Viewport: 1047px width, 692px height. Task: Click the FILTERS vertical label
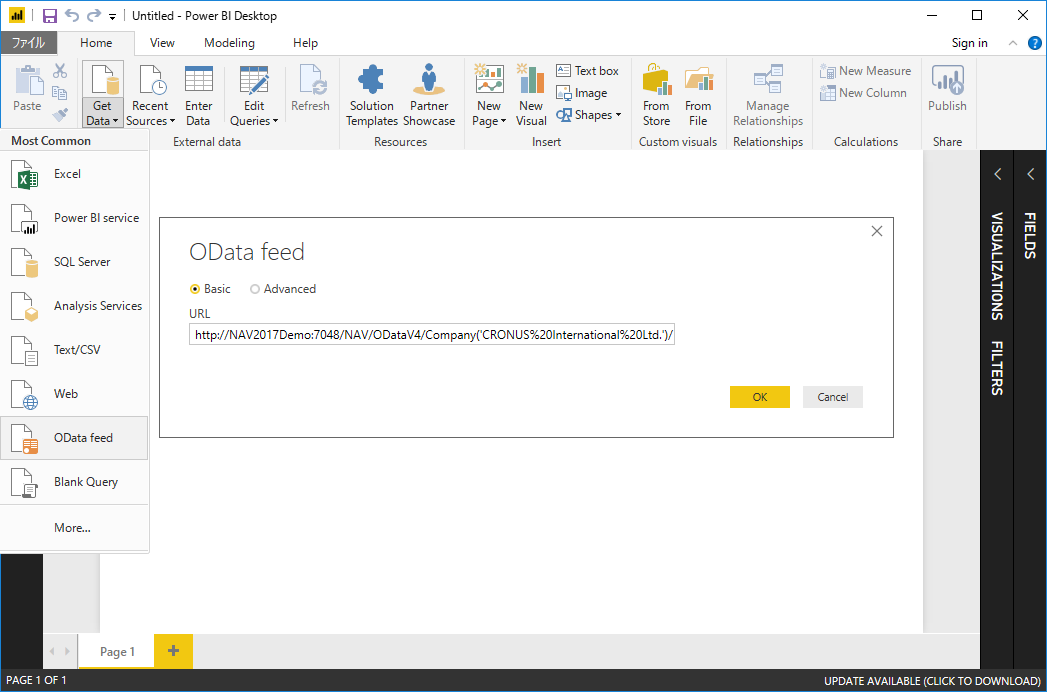coord(997,368)
